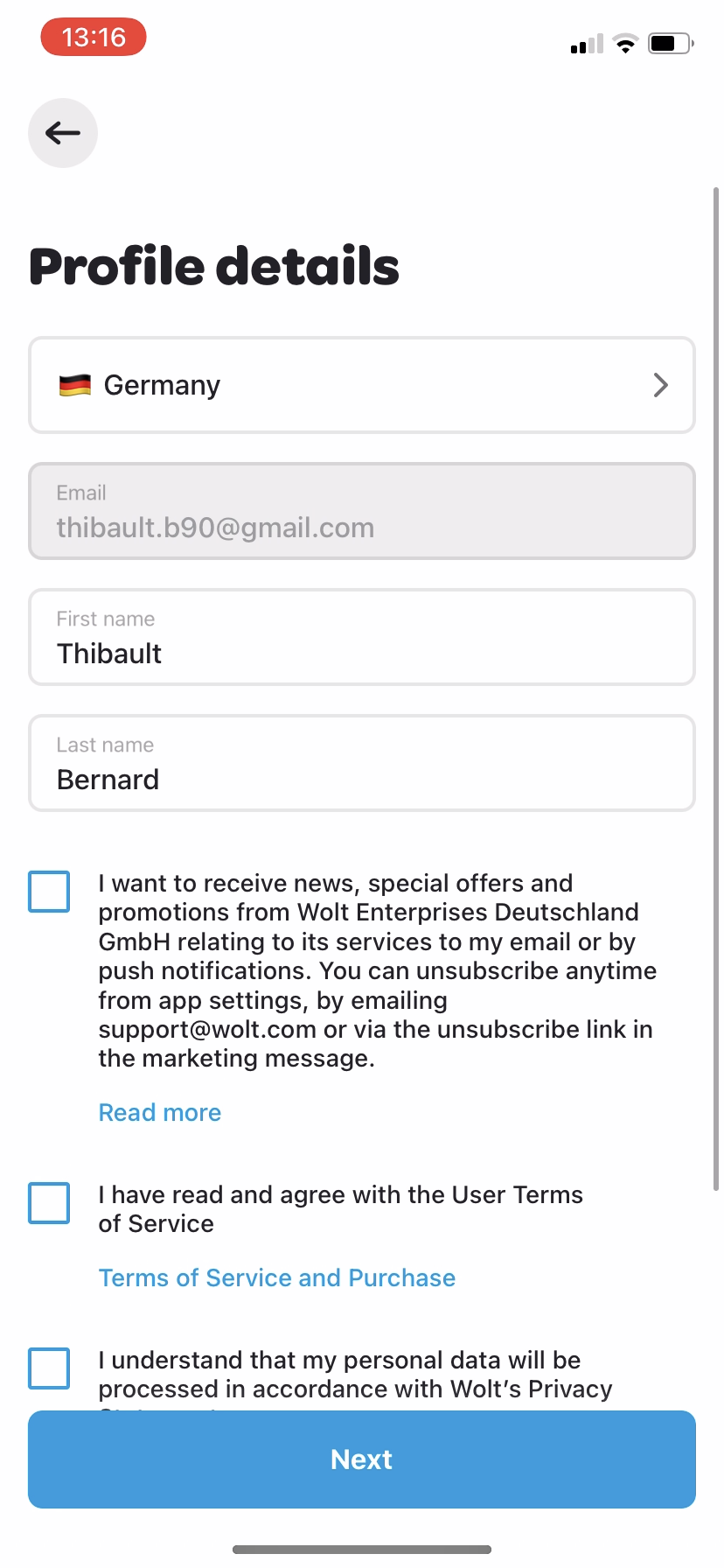
Task: Check the marketing news and offers checkbox
Action: pos(49,892)
